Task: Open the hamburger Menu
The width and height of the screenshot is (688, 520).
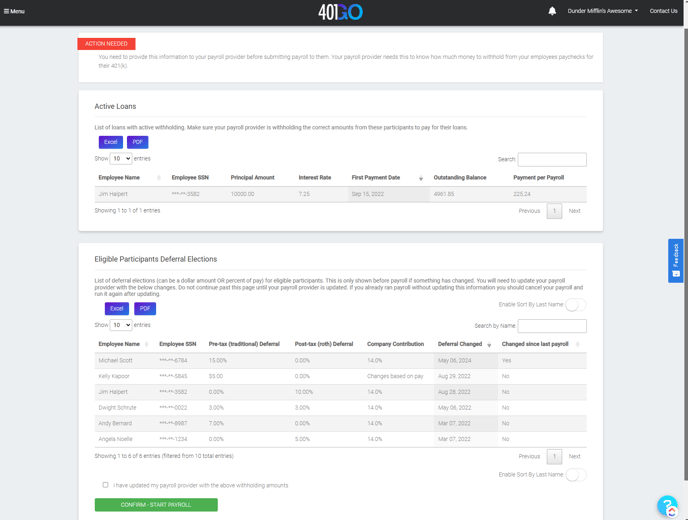Action: 14,11
